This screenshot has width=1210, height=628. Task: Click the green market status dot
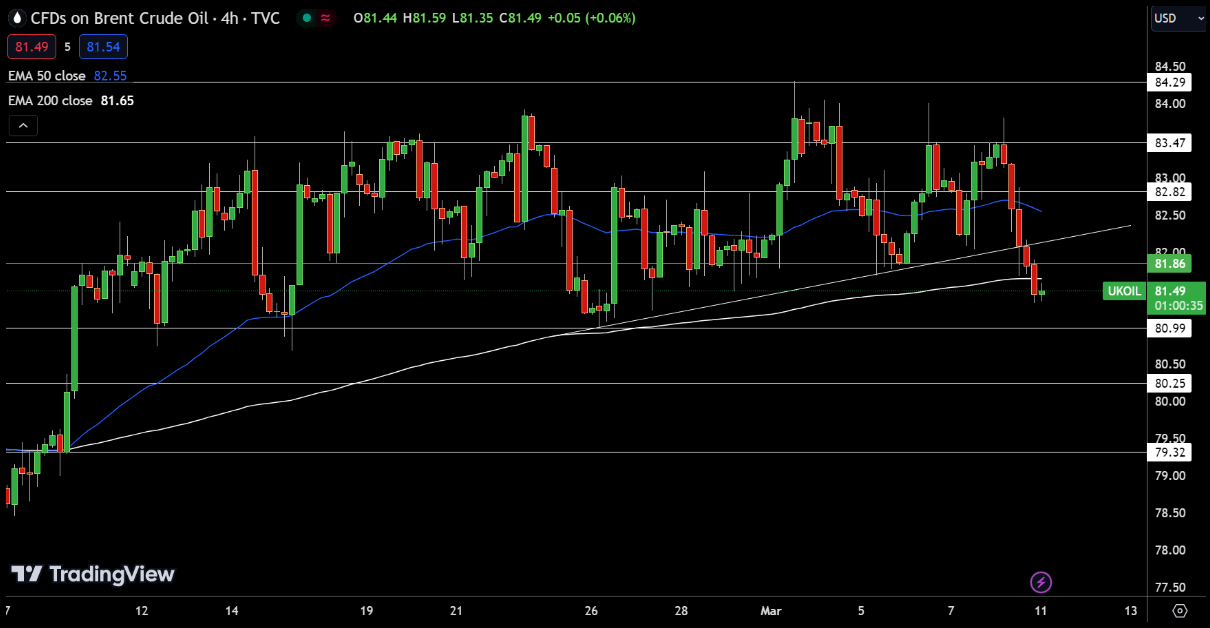point(306,19)
